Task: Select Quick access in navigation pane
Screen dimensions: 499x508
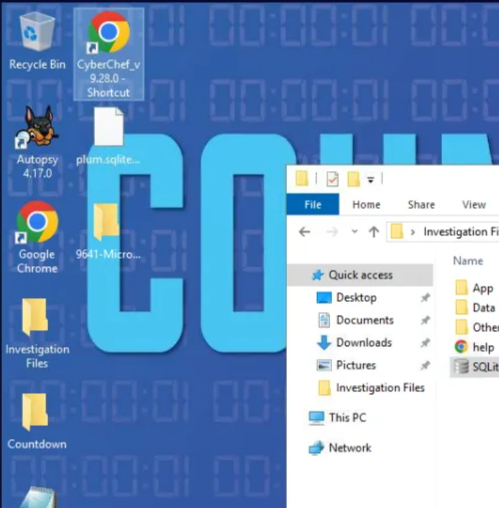Action: coord(360,275)
